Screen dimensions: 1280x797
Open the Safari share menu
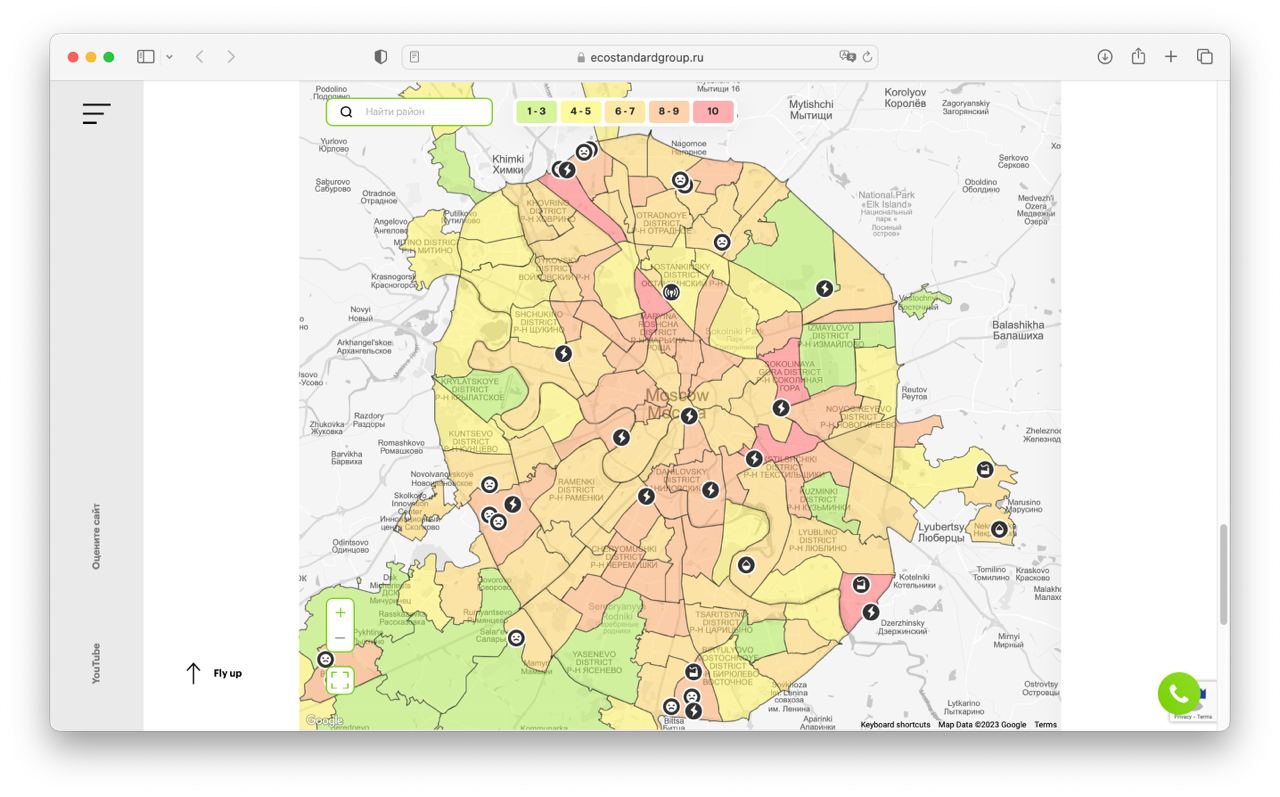(x=1138, y=57)
